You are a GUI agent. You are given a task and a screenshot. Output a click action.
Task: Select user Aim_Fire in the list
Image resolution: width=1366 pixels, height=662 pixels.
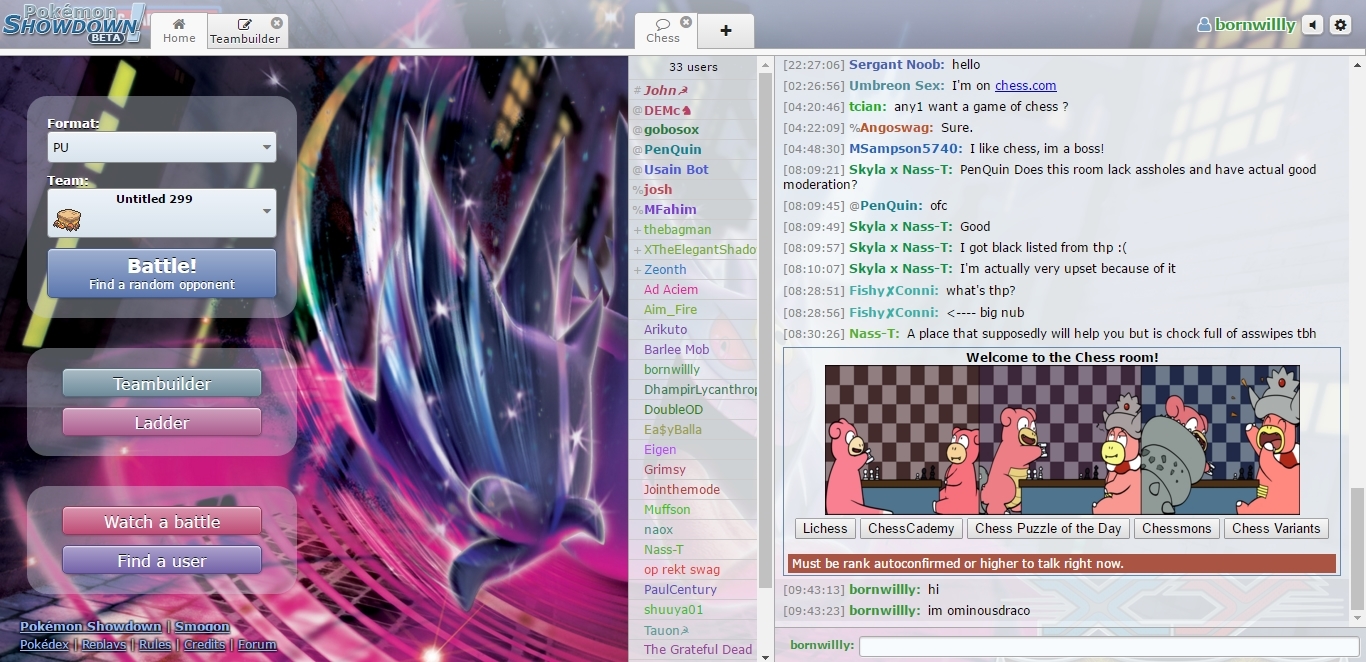[693, 310]
